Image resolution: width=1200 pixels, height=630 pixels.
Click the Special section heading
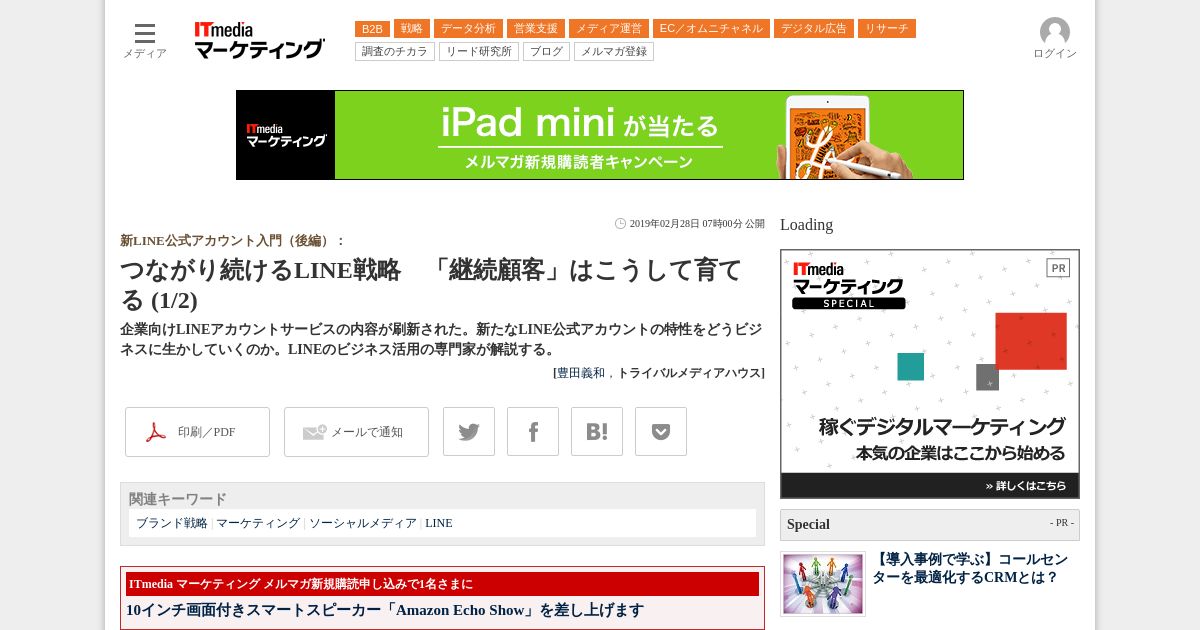tap(808, 524)
